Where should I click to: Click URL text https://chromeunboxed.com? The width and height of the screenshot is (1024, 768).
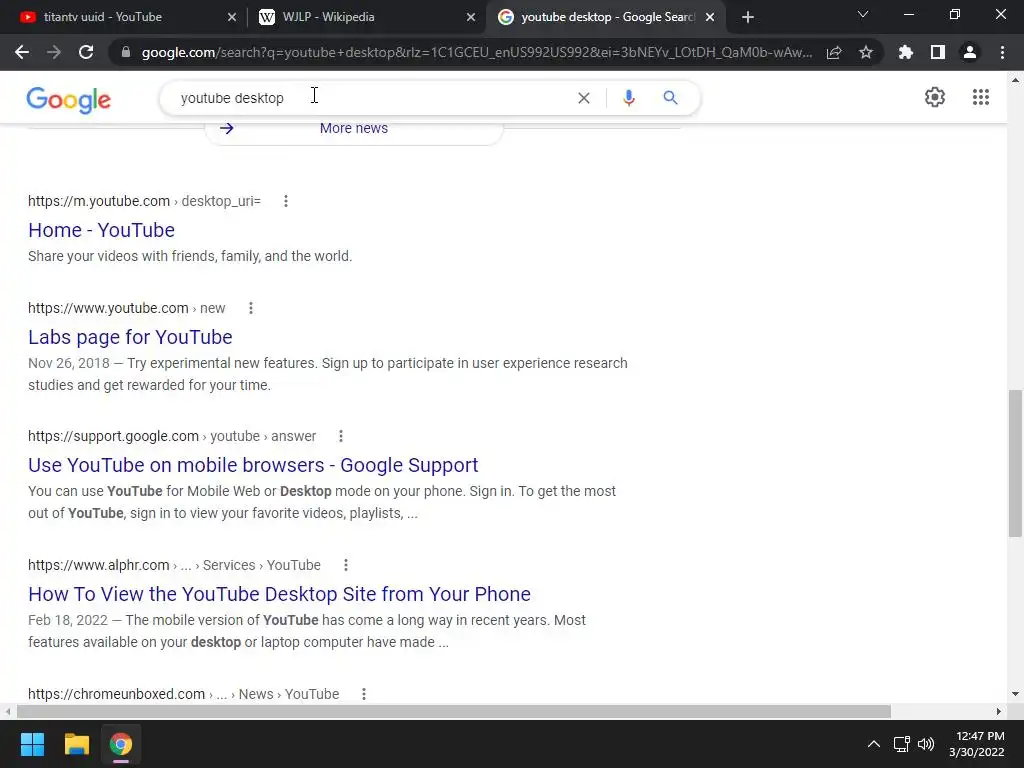pyautogui.click(x=116, y=694)
